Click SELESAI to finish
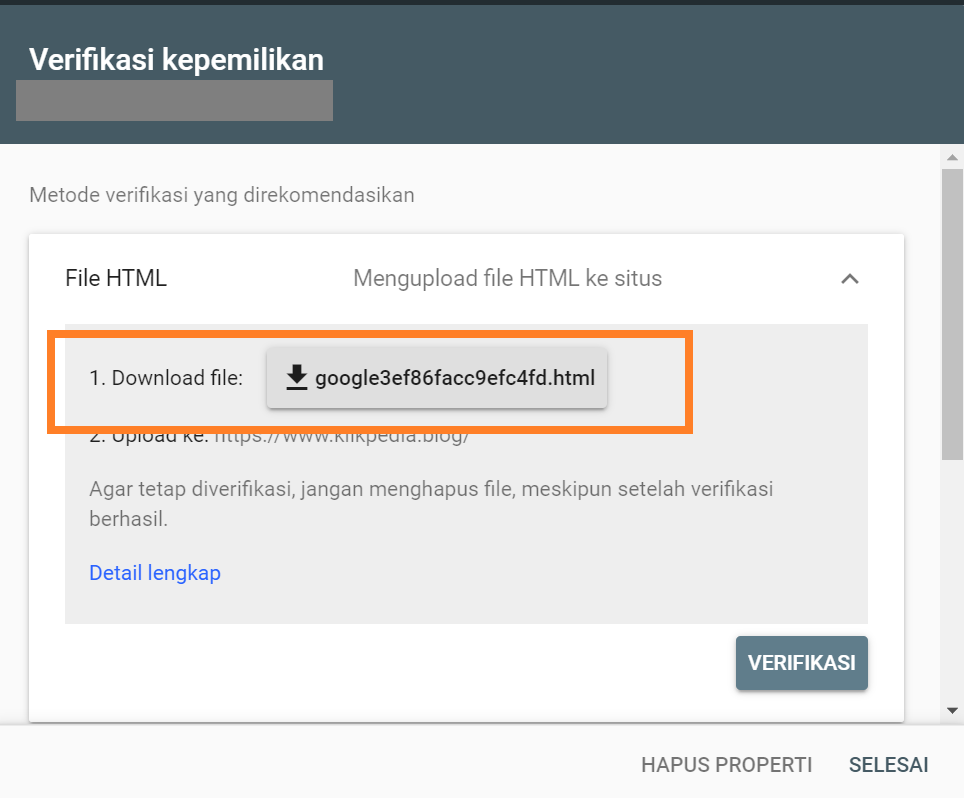964x798 pixels. tap(888, 765)
